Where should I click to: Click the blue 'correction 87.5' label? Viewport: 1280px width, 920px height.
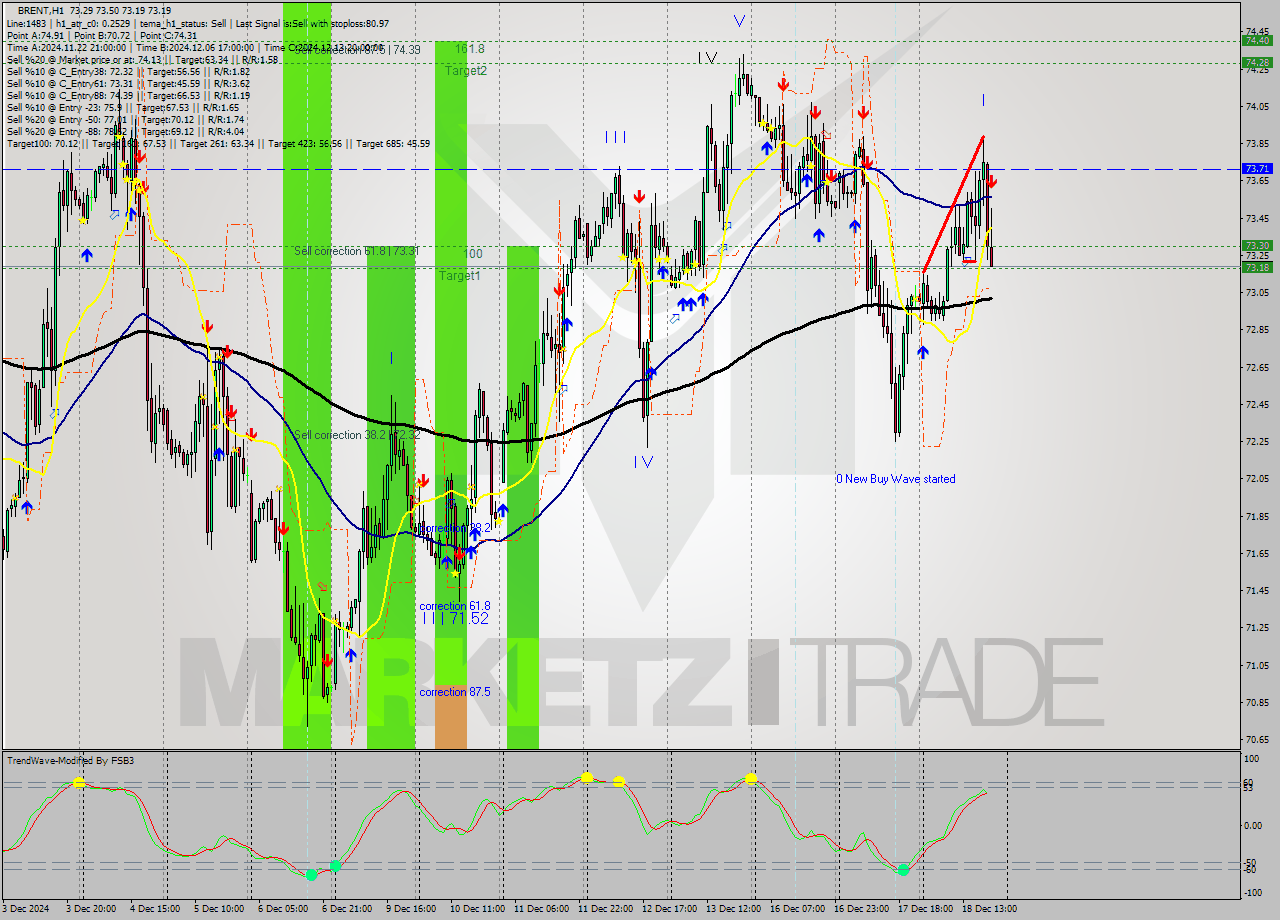(455, 692)
